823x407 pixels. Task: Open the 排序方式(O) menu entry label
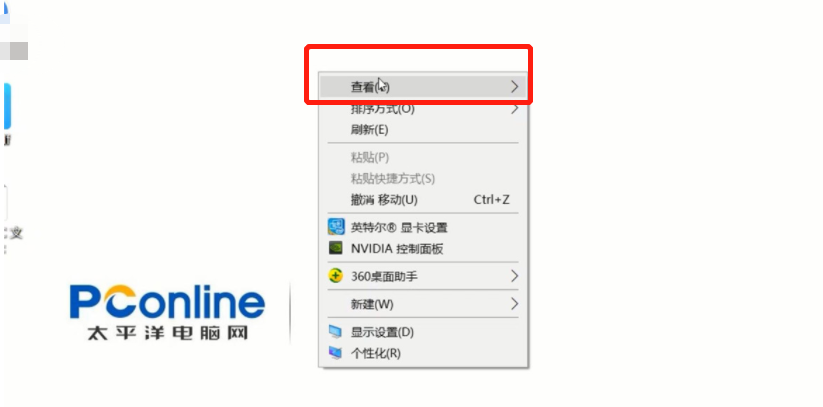tap(383, 109)
